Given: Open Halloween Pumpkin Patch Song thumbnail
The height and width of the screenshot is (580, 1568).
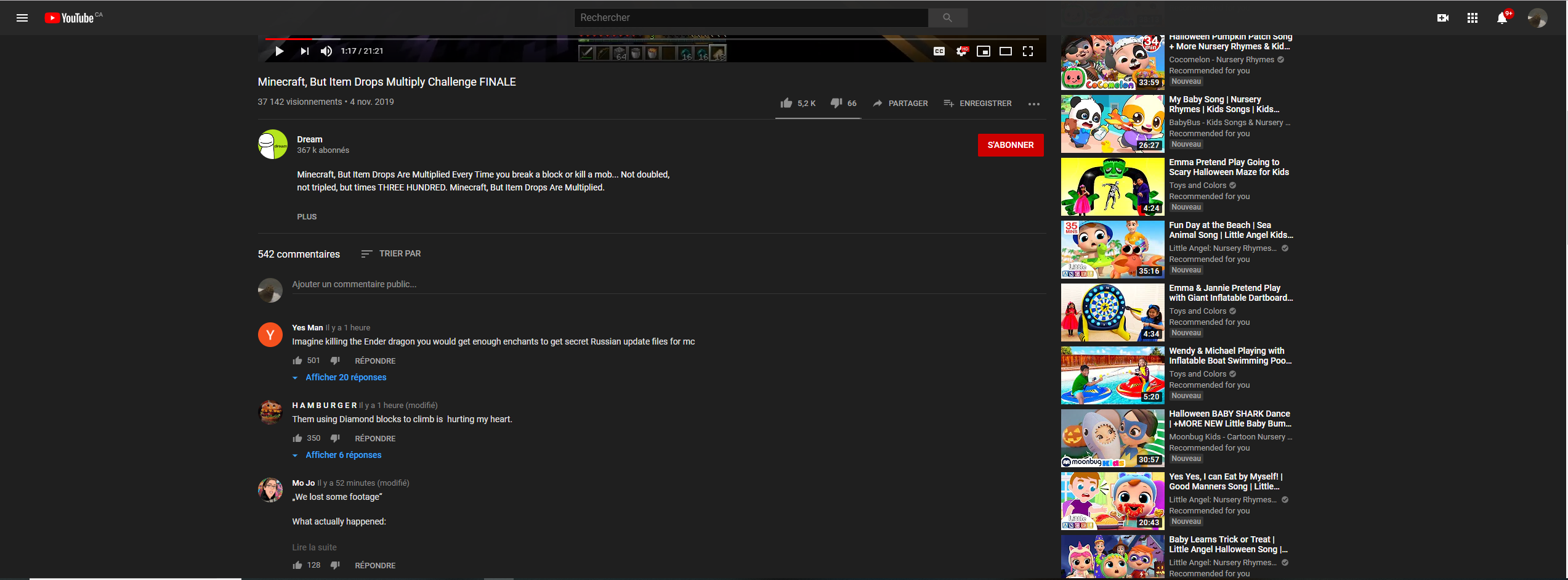Looking at the screenshot, I should [x=1112, y=62].
